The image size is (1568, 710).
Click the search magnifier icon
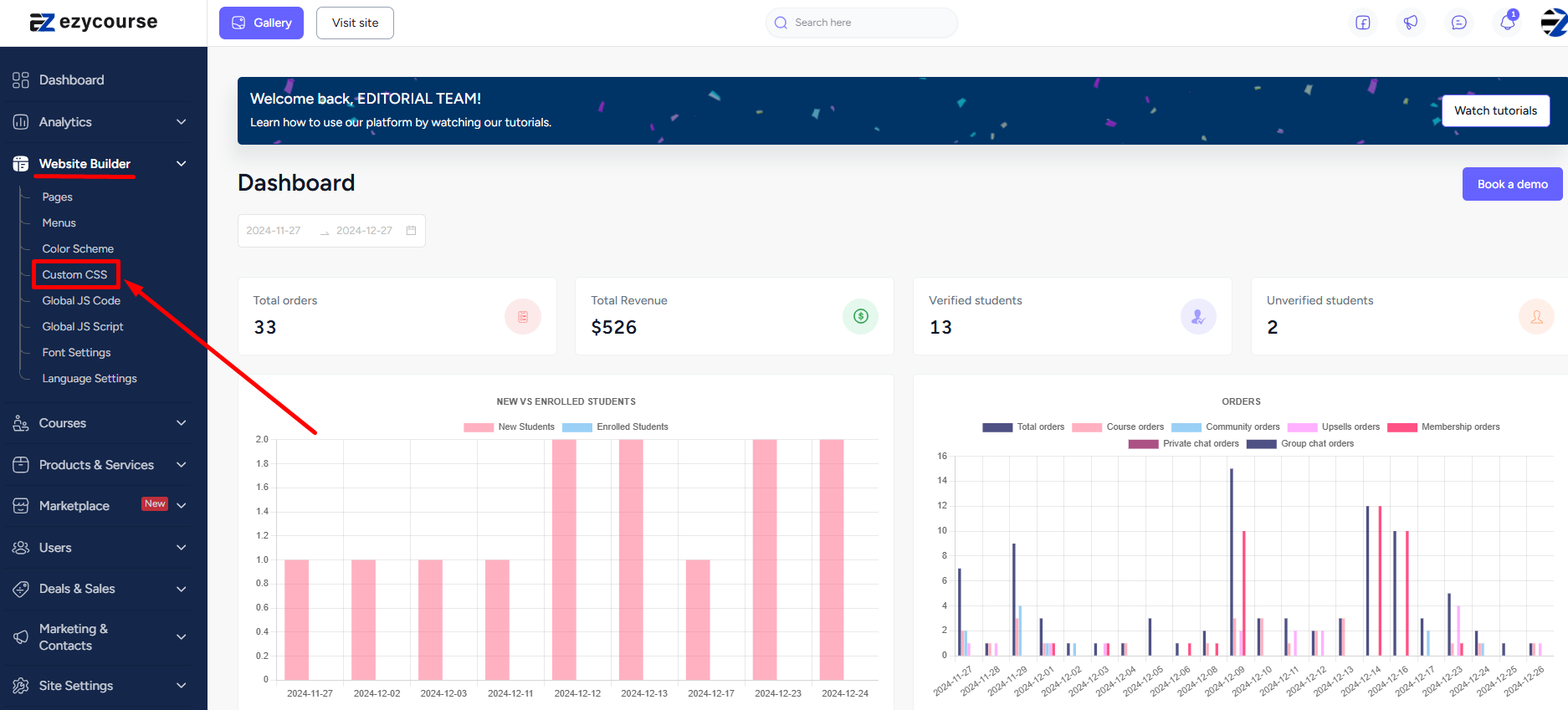(781, 23)
